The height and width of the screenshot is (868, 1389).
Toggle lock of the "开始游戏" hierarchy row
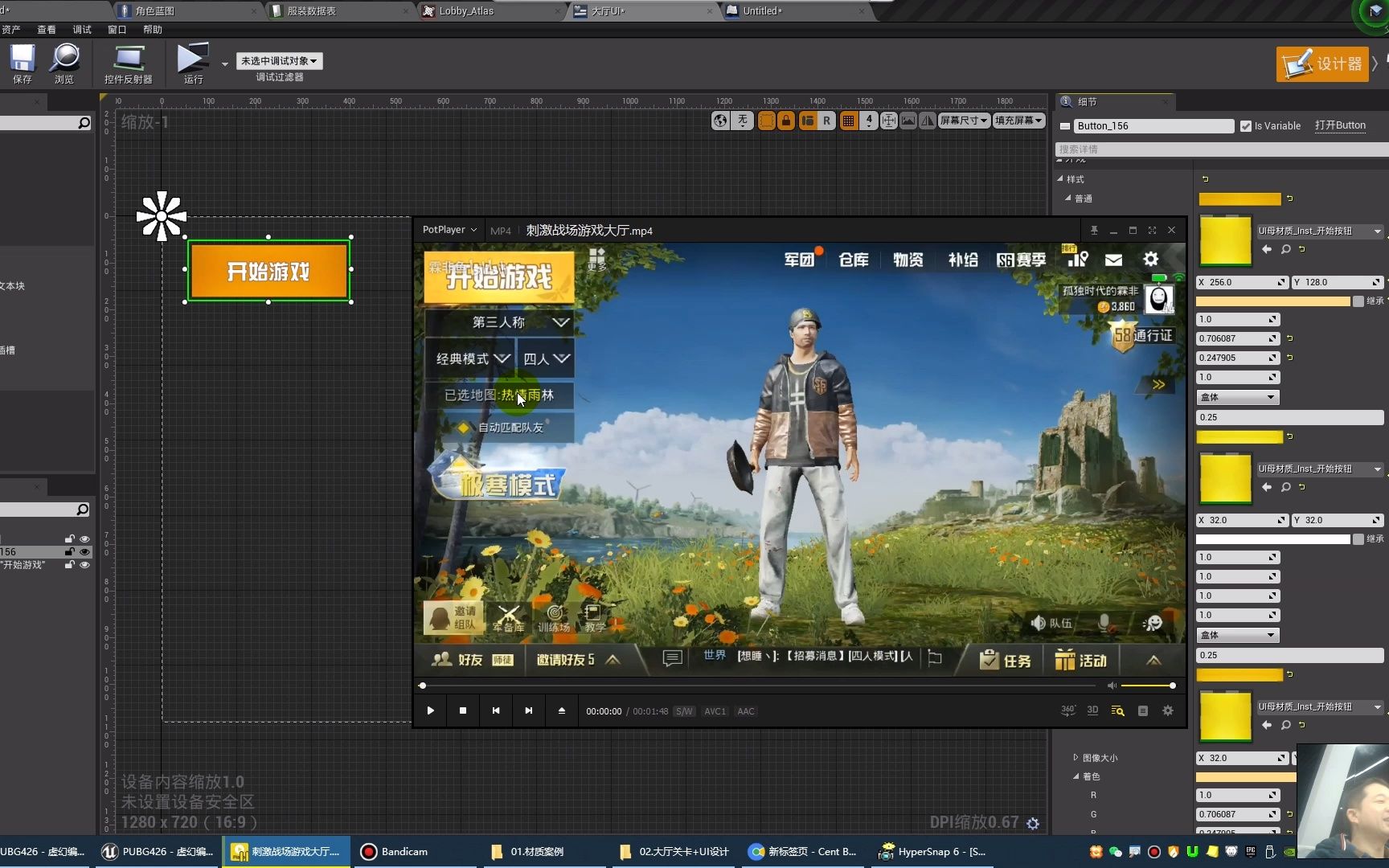point(70,565)
